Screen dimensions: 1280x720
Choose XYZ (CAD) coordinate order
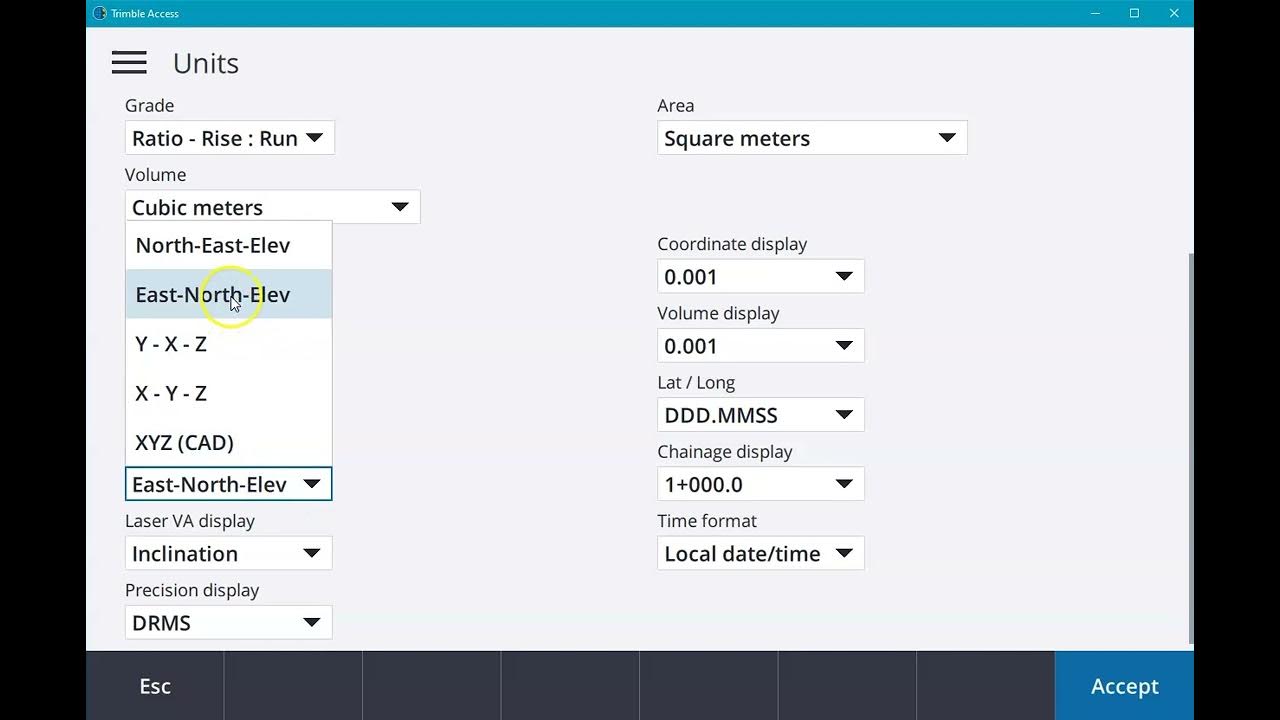click(x=184, y=442)
